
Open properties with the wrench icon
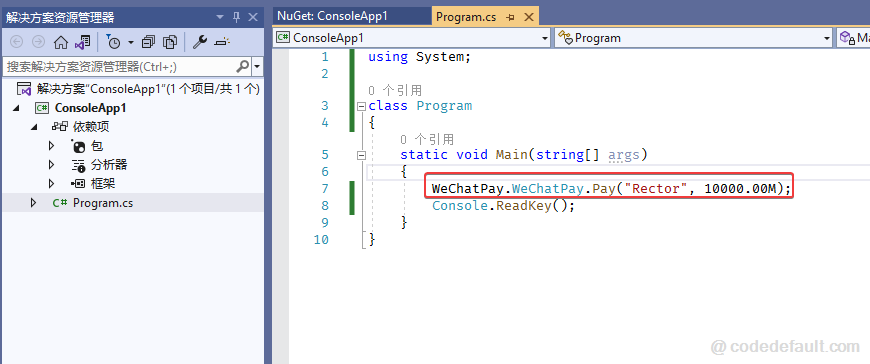pos(200,42)
